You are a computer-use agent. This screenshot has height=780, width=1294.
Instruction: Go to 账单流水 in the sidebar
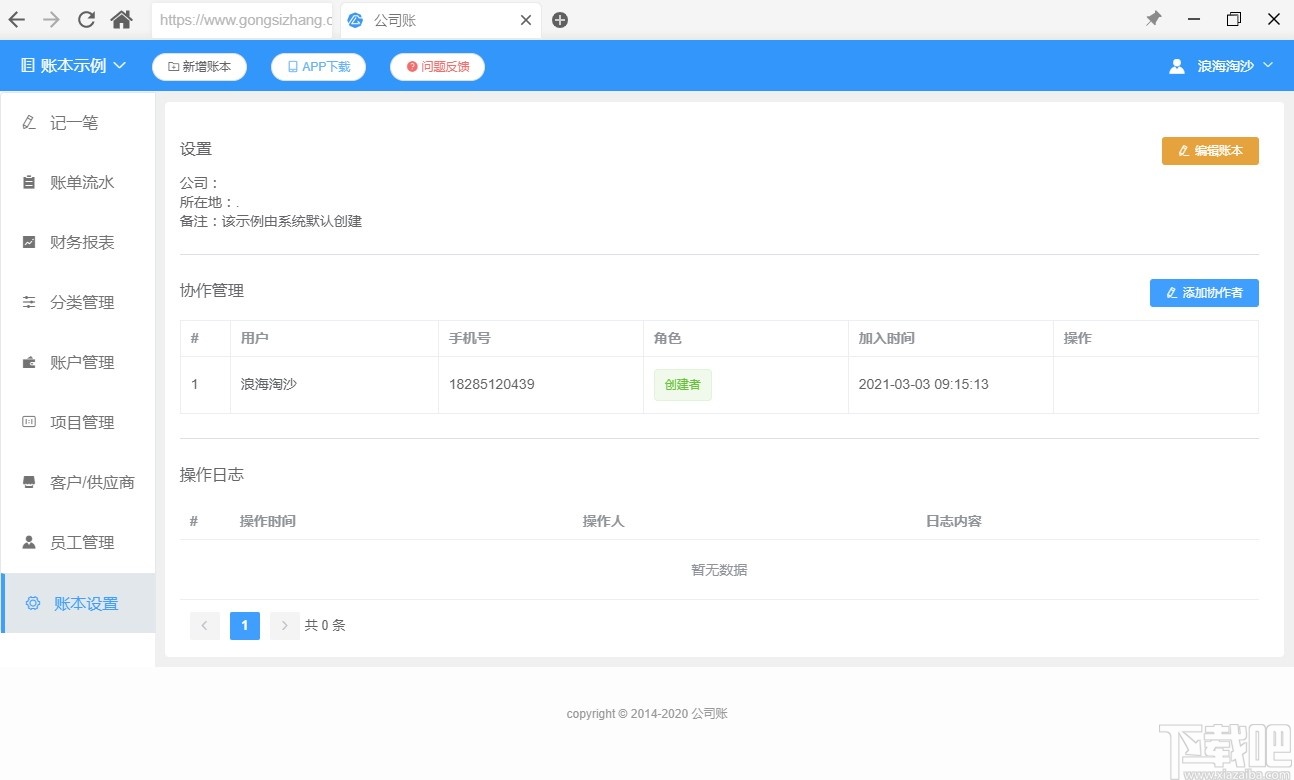(78, 183)
